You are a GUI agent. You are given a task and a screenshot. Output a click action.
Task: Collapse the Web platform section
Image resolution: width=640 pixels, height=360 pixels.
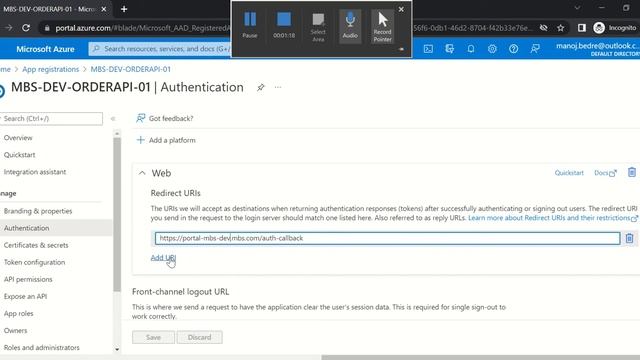(142, 173)
